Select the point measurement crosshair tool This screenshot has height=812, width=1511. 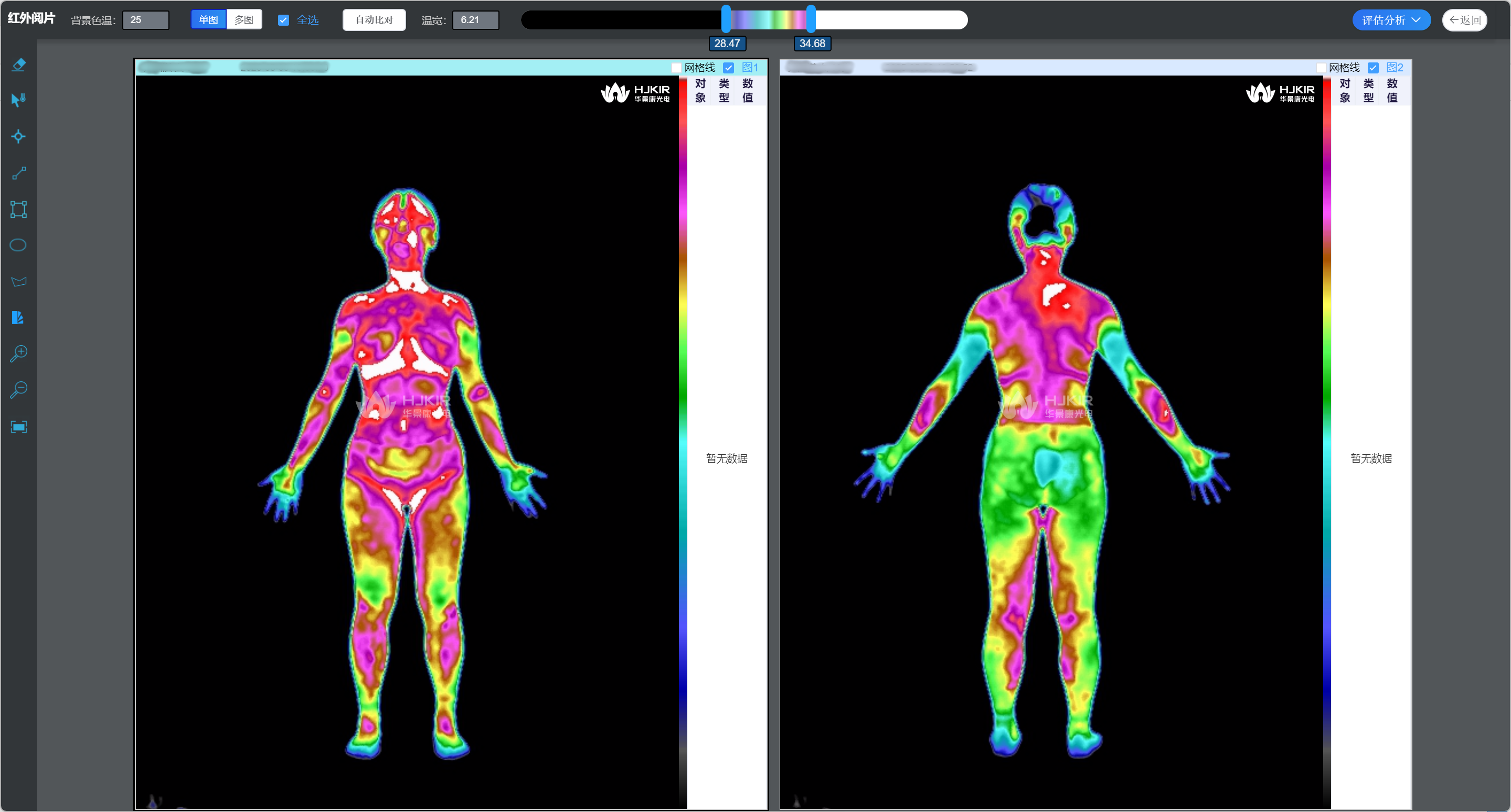coord(18,136)
